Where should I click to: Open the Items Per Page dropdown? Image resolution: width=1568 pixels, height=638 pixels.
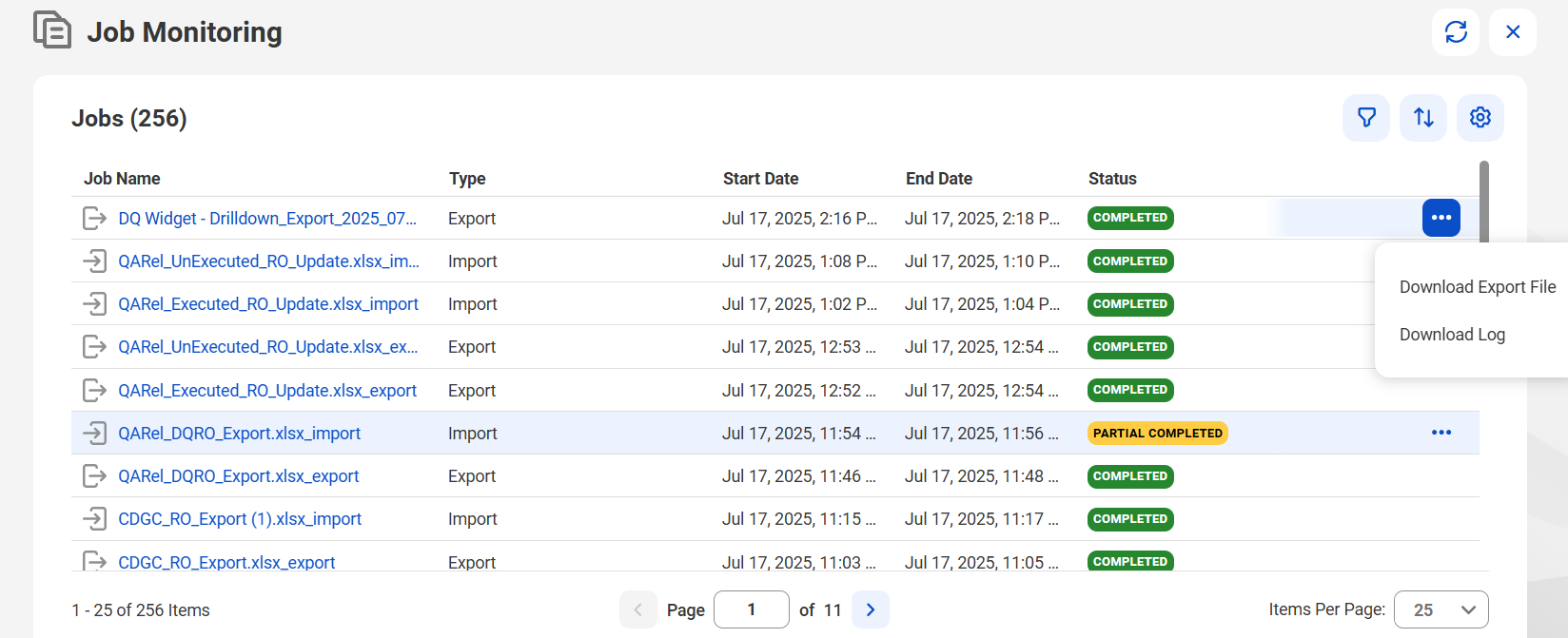[1441, 609]
